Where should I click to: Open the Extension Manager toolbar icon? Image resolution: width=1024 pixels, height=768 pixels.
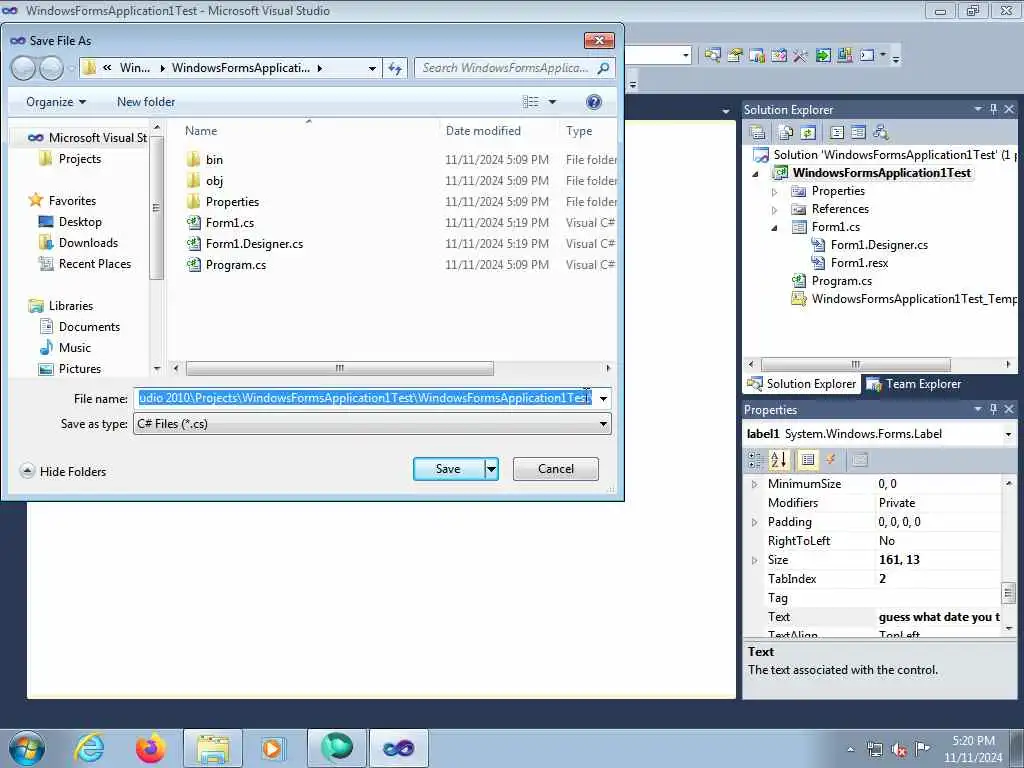(x=844, y=56)
